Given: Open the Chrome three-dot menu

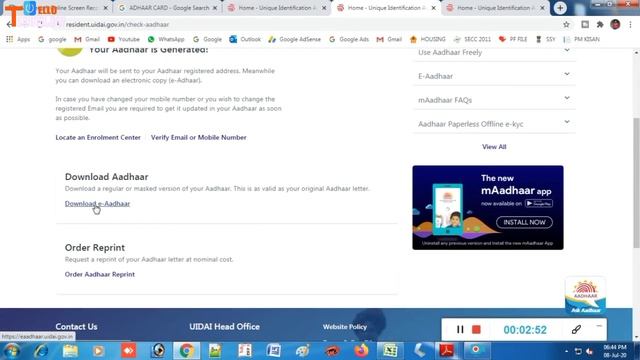Looking at the screenshot, I should pyautogui.click(x=631, y=24).
